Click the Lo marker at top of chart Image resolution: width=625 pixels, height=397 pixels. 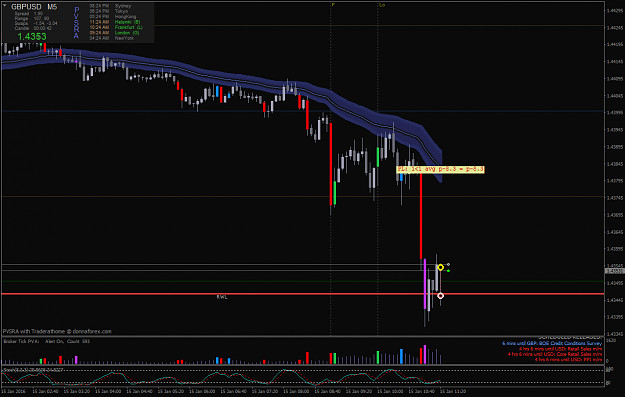[382, 5]
